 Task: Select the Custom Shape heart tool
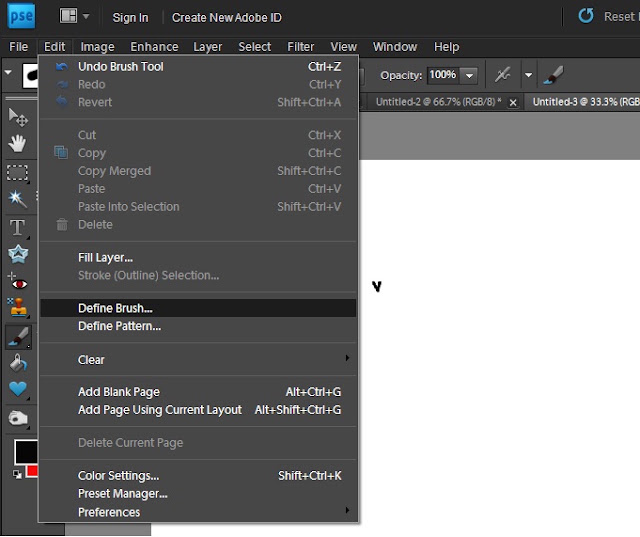pos(18,389)
